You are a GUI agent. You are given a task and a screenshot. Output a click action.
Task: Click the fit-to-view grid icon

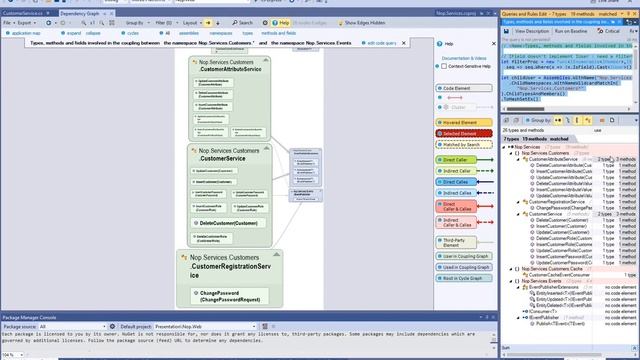(112, 23)
